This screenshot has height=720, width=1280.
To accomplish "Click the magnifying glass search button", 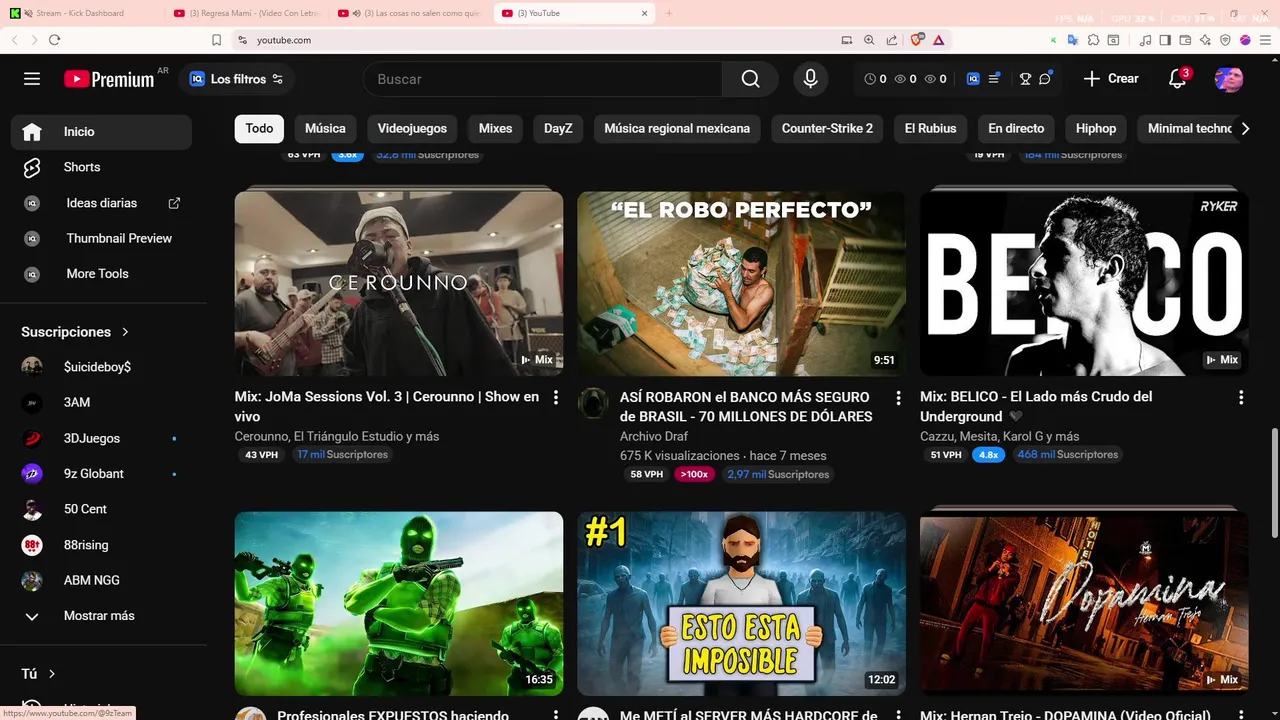I will 750,79.
